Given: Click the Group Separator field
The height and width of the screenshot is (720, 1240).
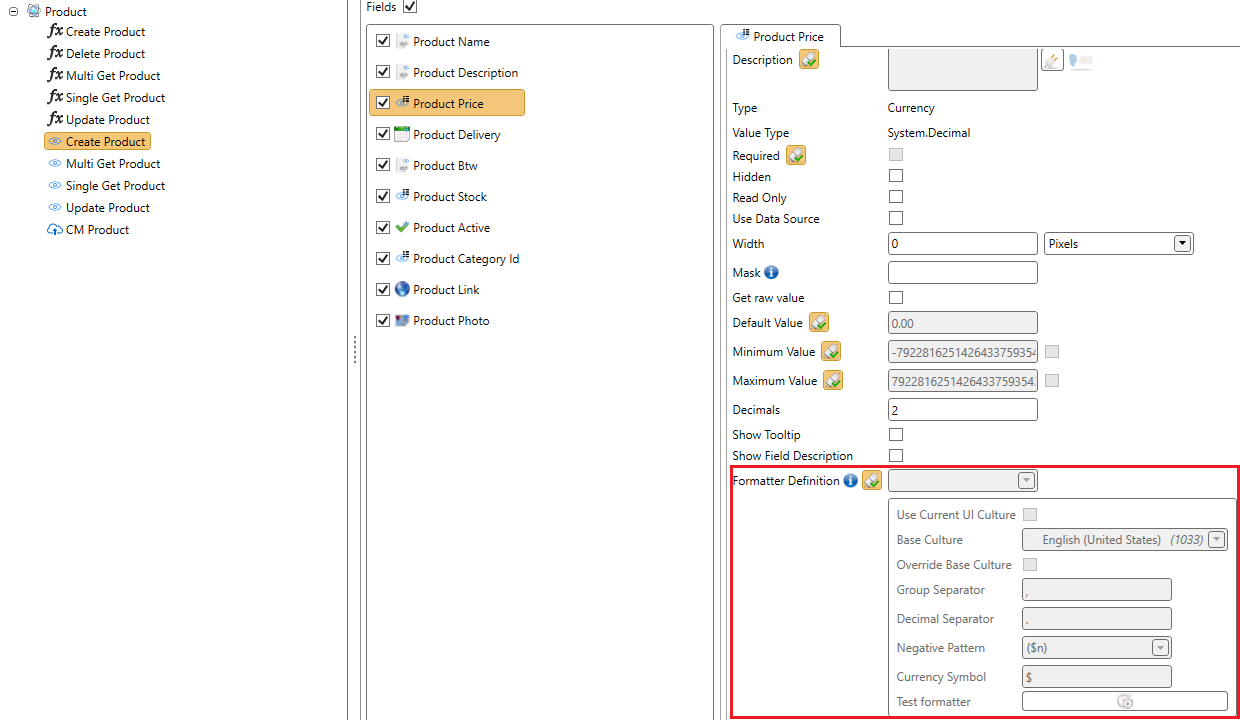Looking at the screenshot, I should click(1097, 589).
